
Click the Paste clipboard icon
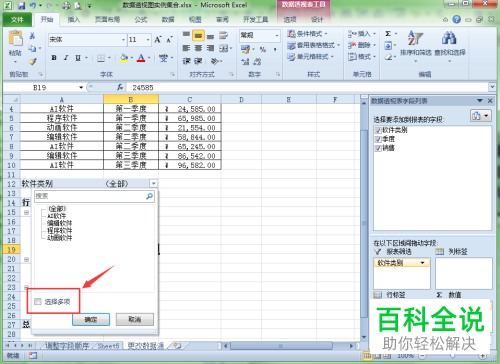click(15, 38)
